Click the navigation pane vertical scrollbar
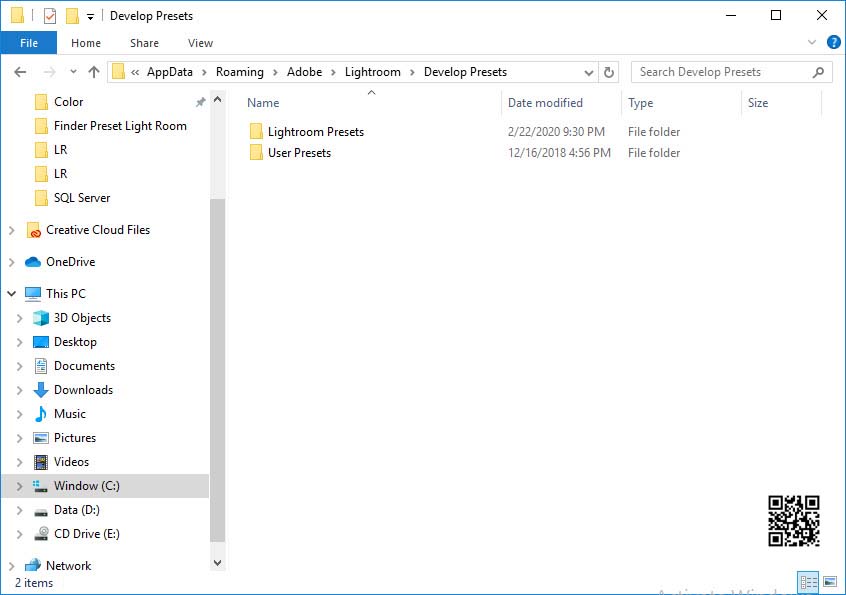The width and height of the screenshot is (846, 595). [x=217, y=370]
